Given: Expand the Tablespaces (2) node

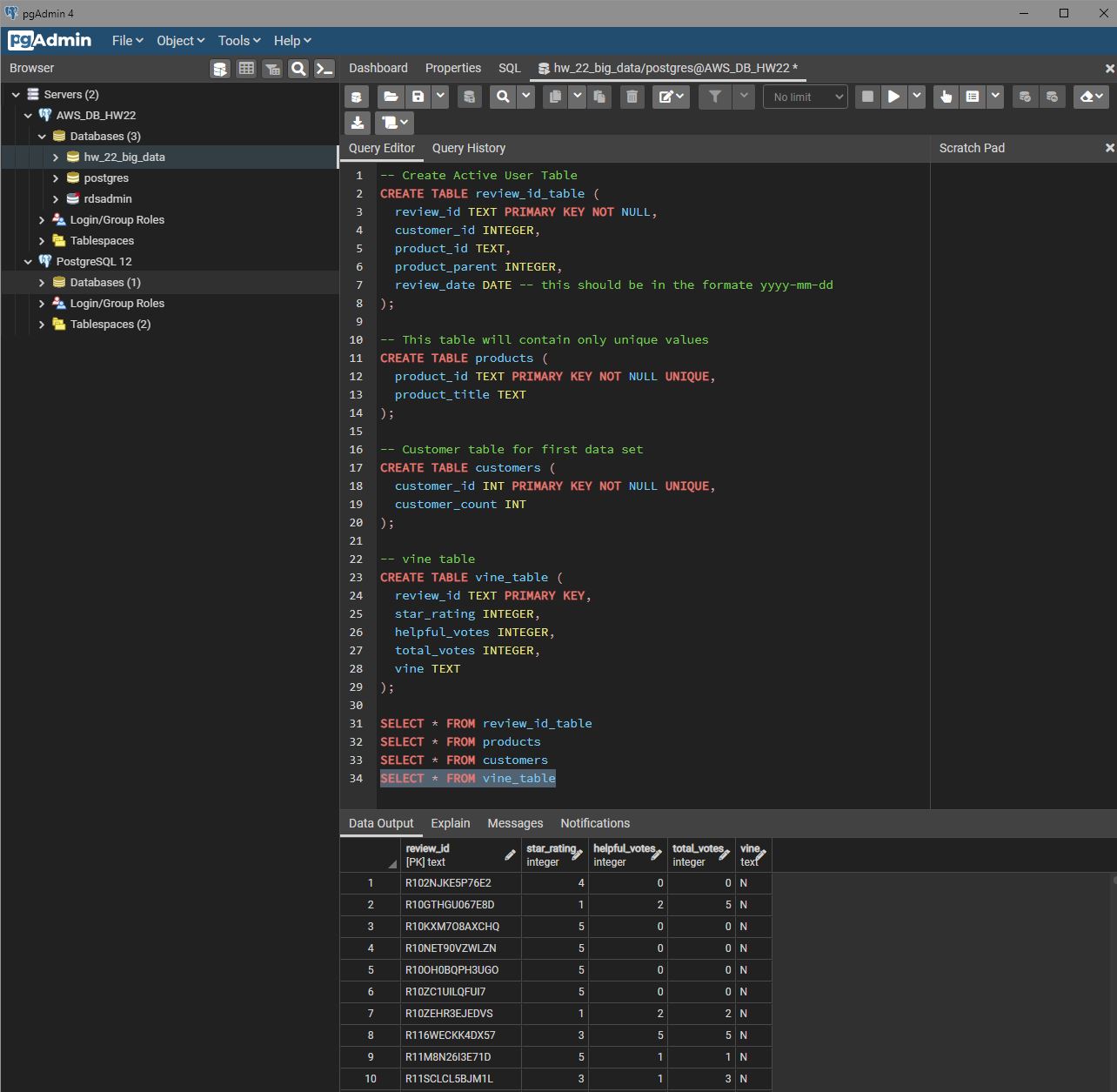Looking at the screenshot, I should point(42,325).
